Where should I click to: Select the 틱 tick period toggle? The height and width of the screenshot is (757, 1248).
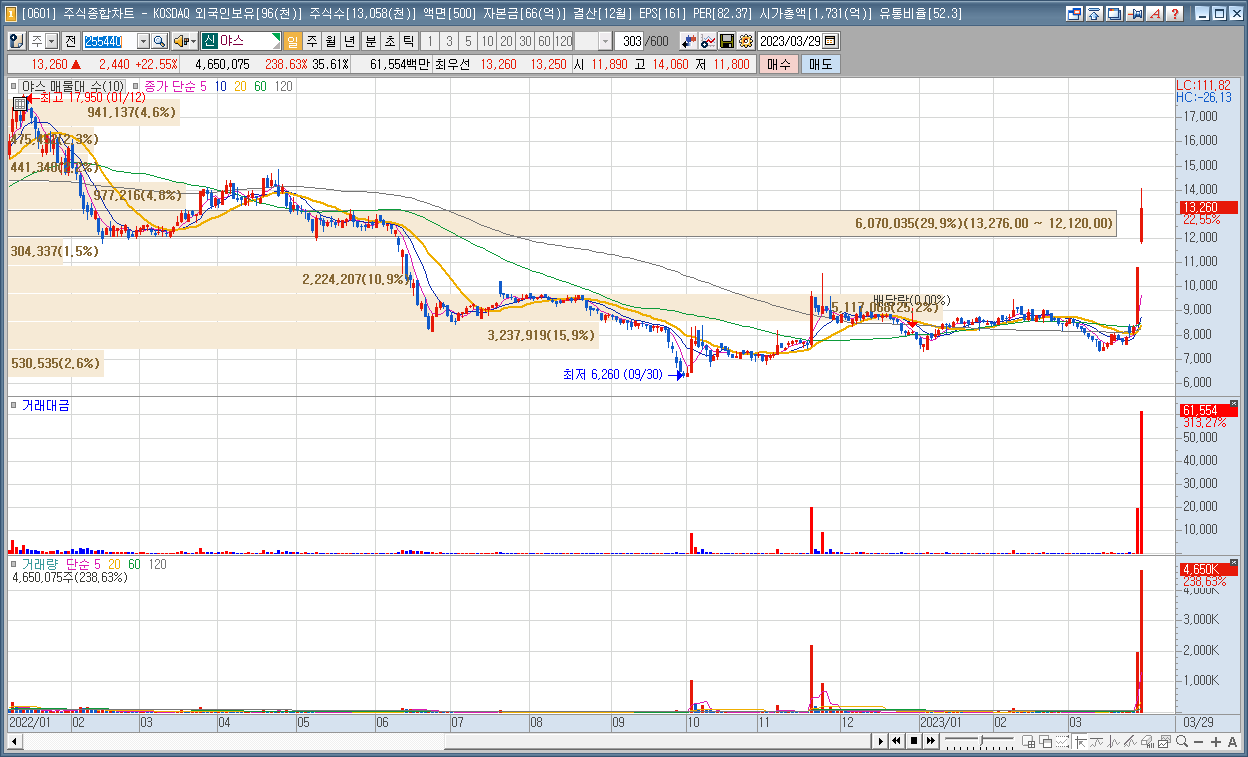coord(408,41)
